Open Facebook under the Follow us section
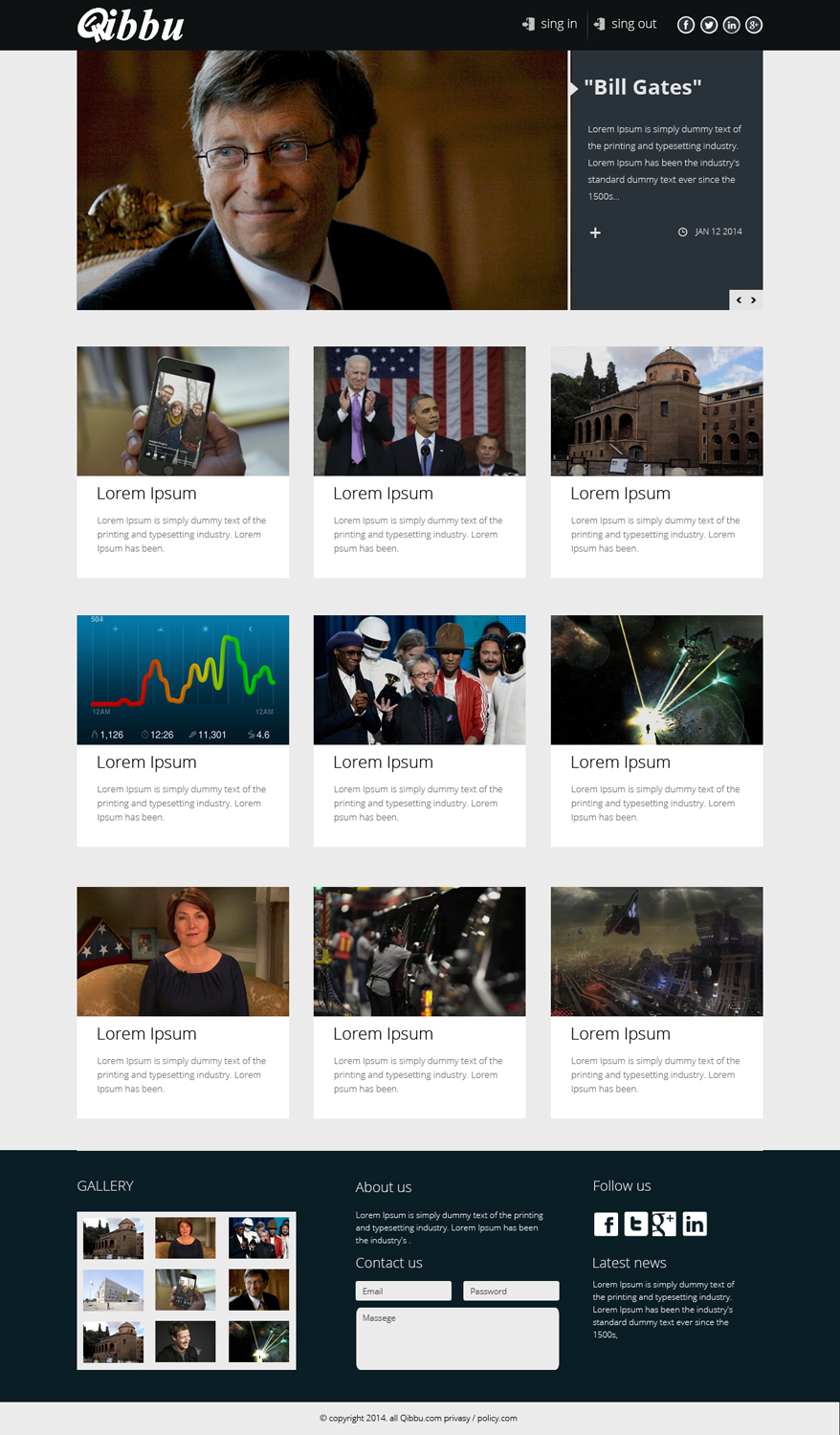The image size is (840, 1435). [606, 1224]
